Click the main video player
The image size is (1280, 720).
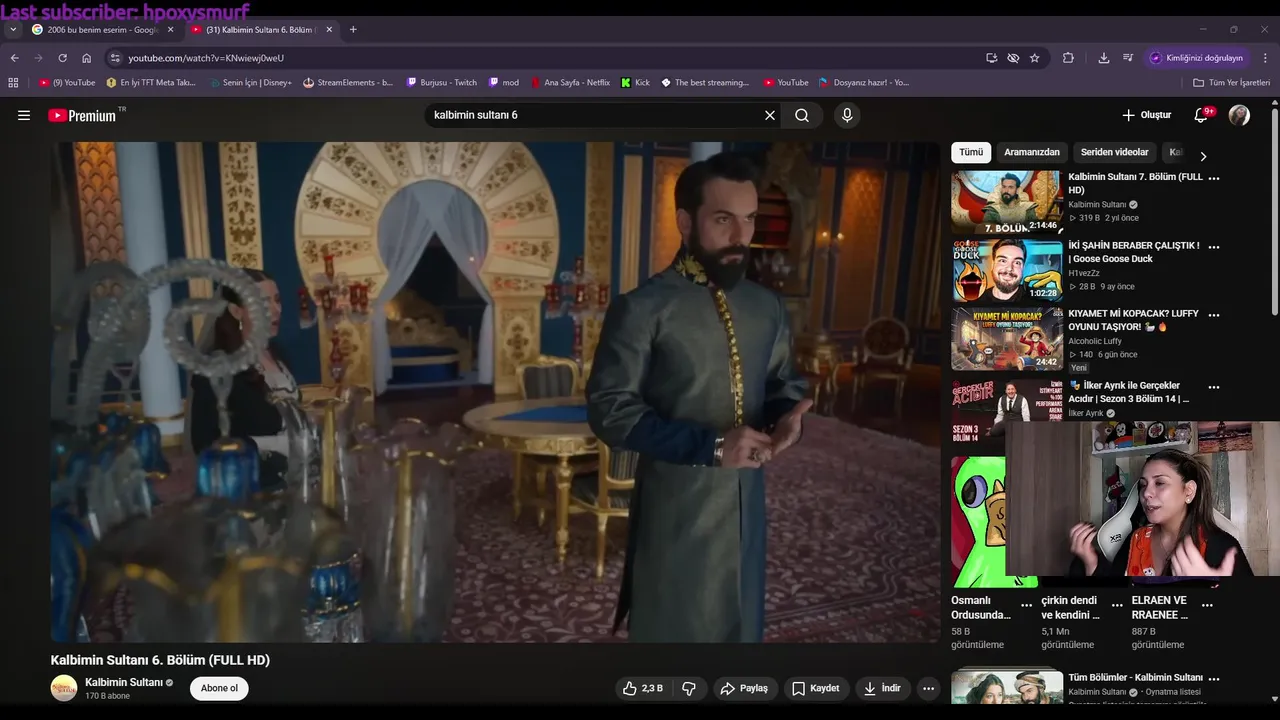496,391
